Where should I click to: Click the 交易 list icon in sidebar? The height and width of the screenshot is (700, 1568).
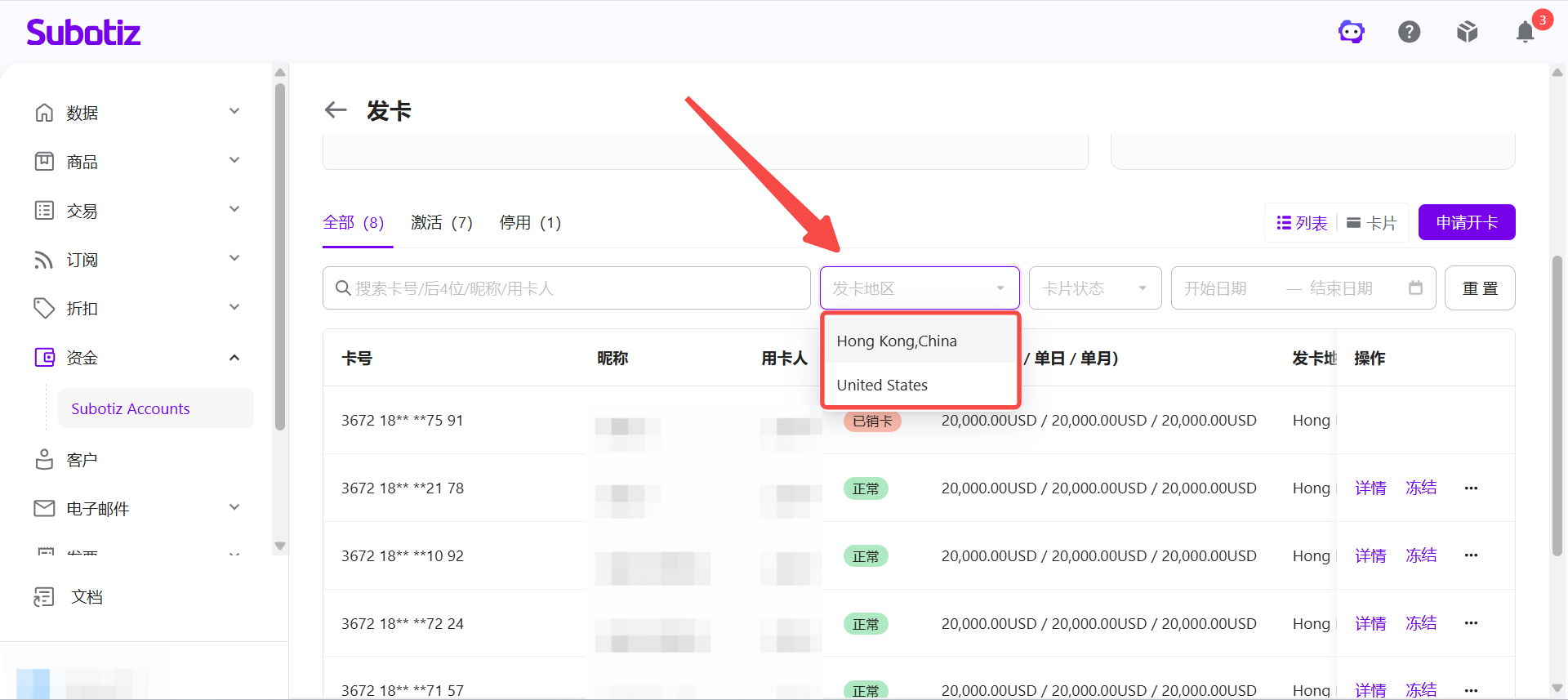(x=44, y=210)
